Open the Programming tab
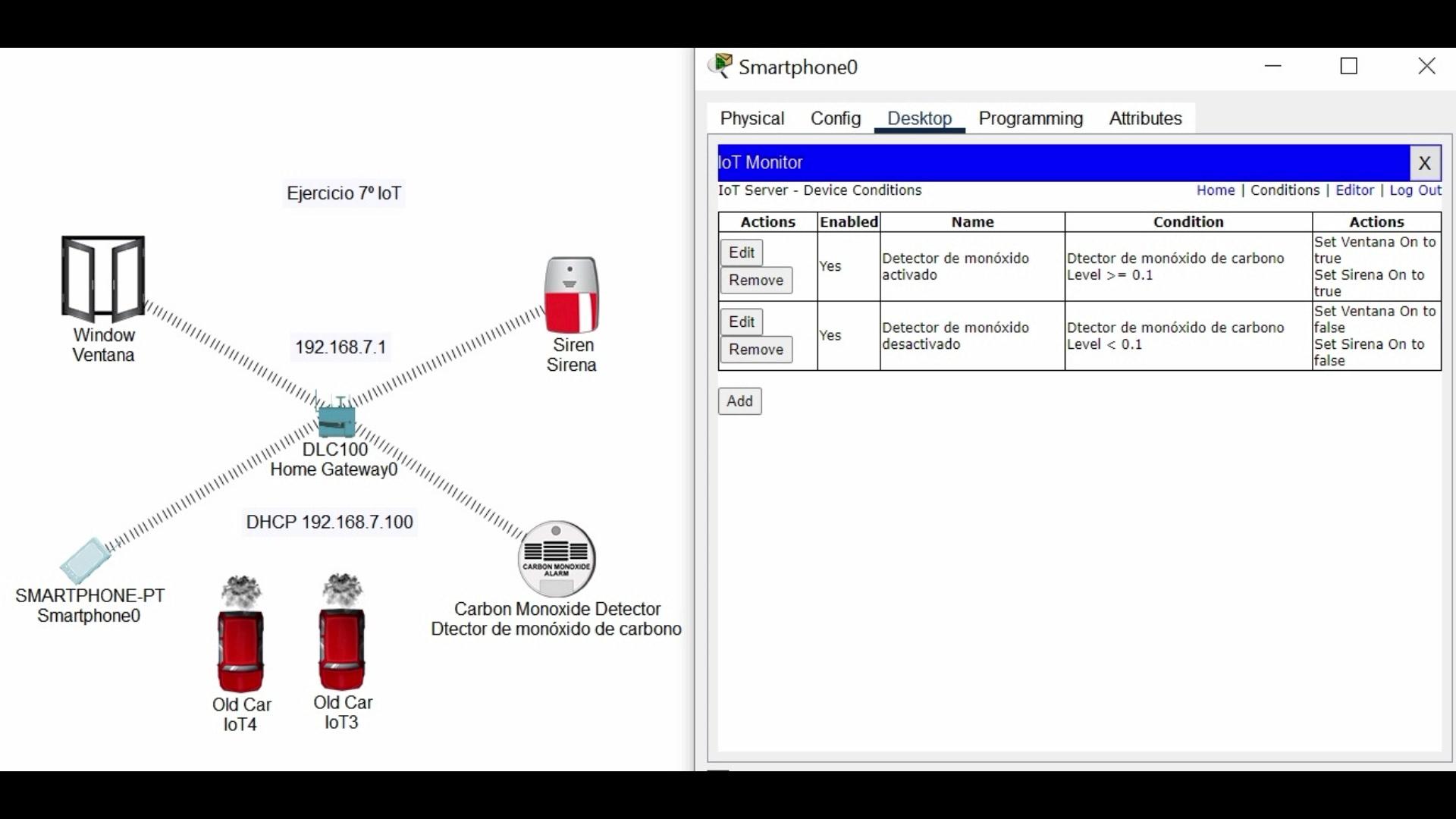This screenshot has width=1456, height=819. click(x=1030, y=118)
